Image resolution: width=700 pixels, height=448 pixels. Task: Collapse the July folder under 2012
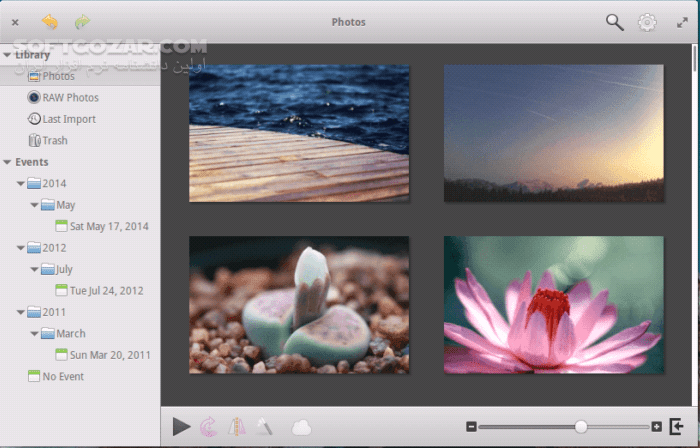pos(34,269)
